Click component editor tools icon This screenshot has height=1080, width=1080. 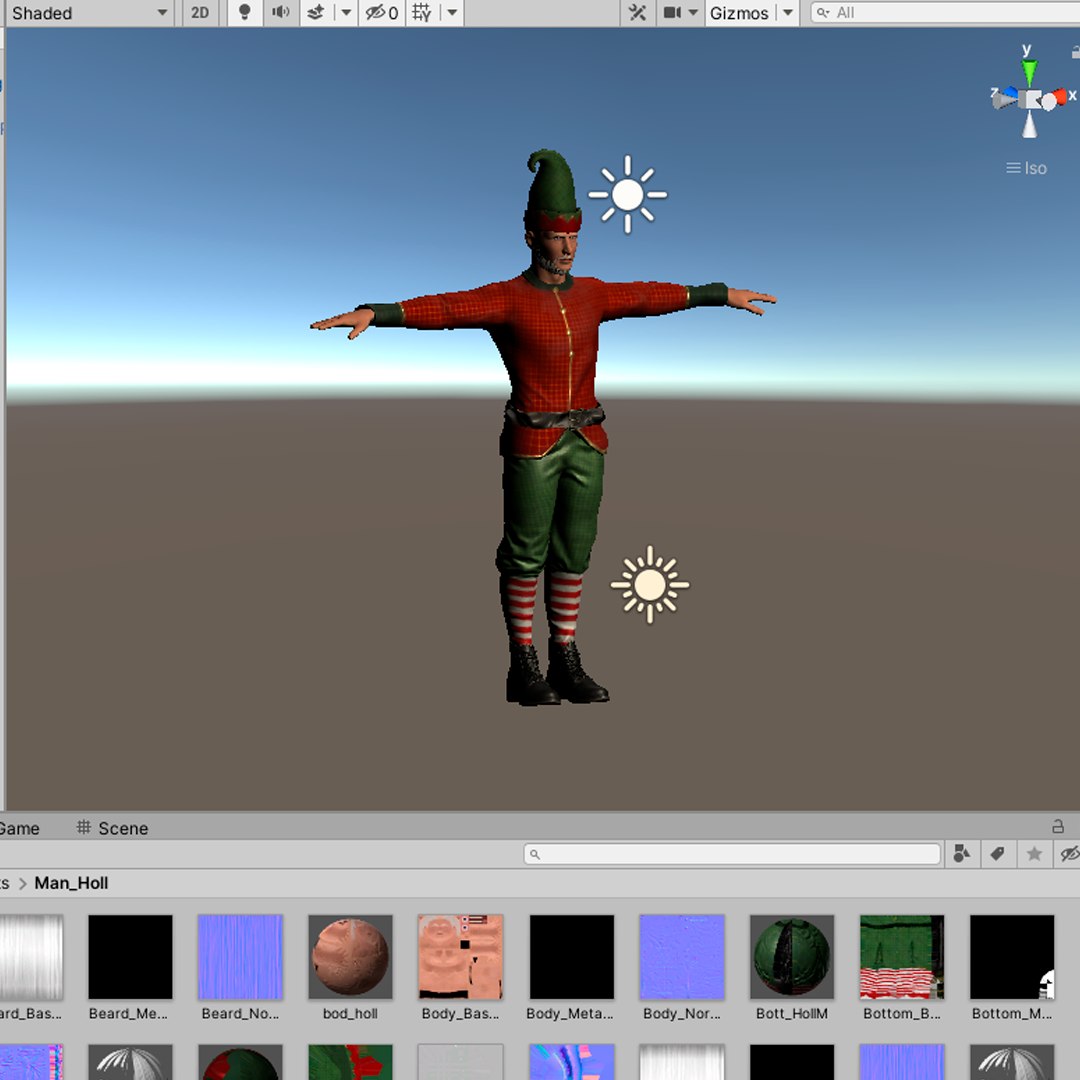638,13
